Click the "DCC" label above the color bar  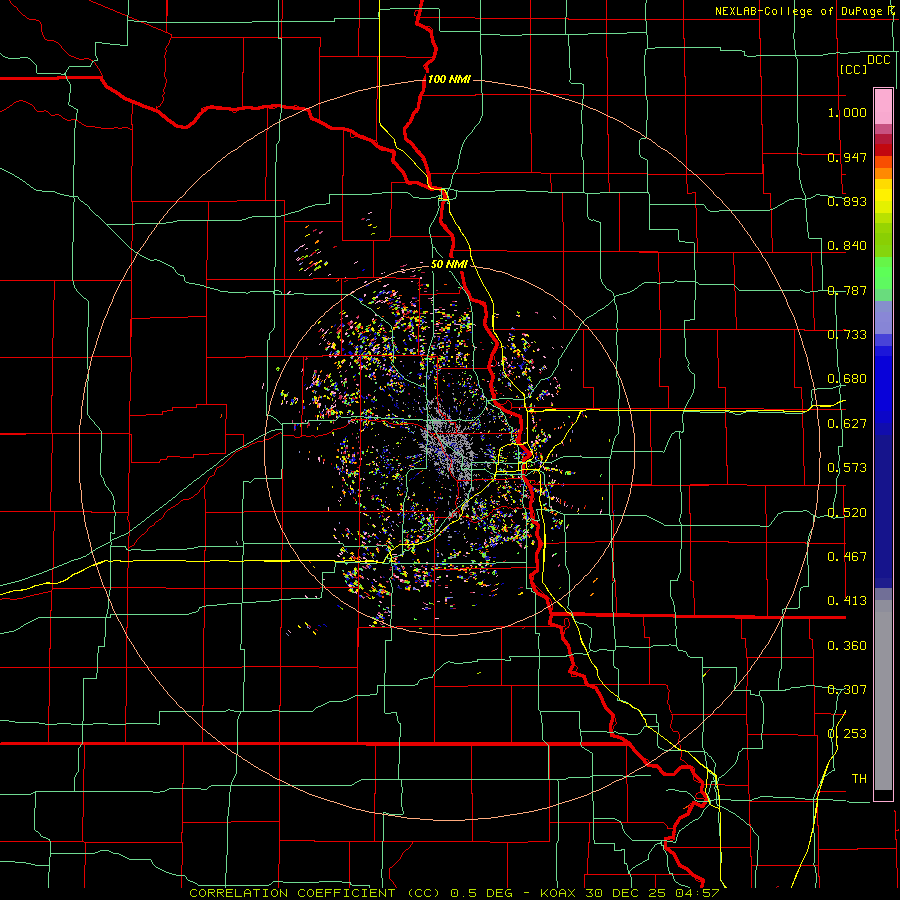(878, 60)
